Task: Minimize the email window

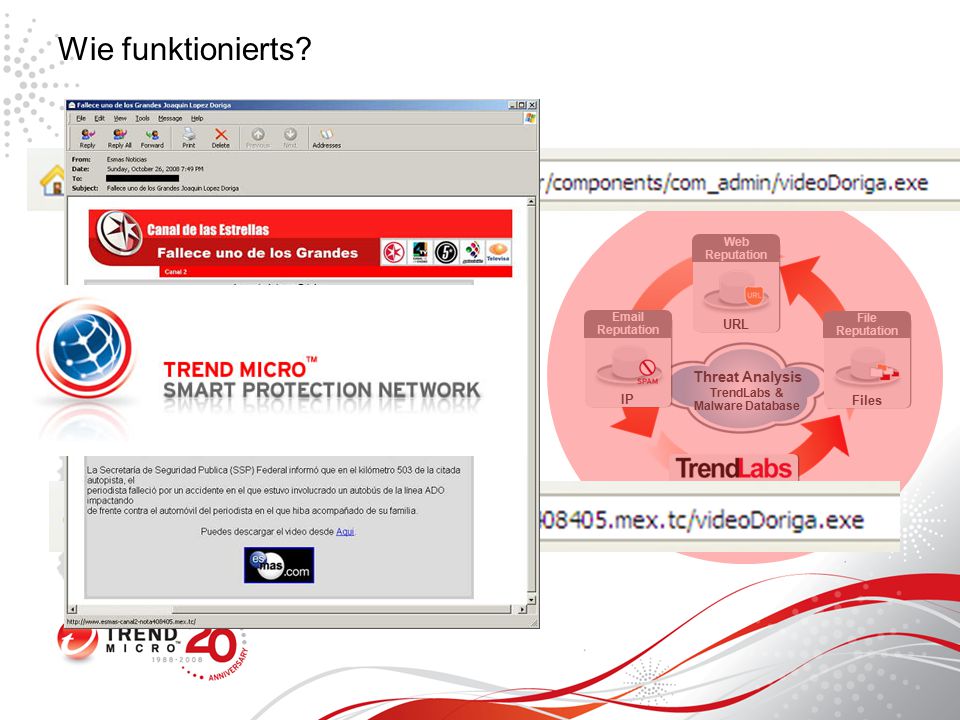Action: [512, 105]
